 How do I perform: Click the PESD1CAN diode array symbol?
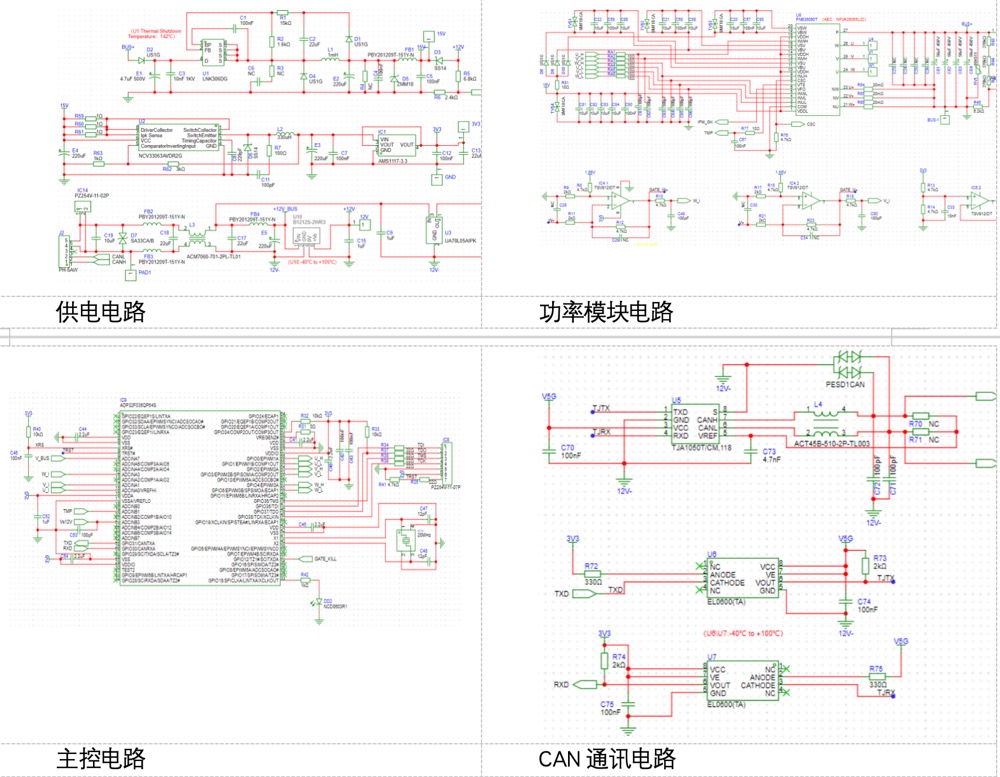(848, 363)
